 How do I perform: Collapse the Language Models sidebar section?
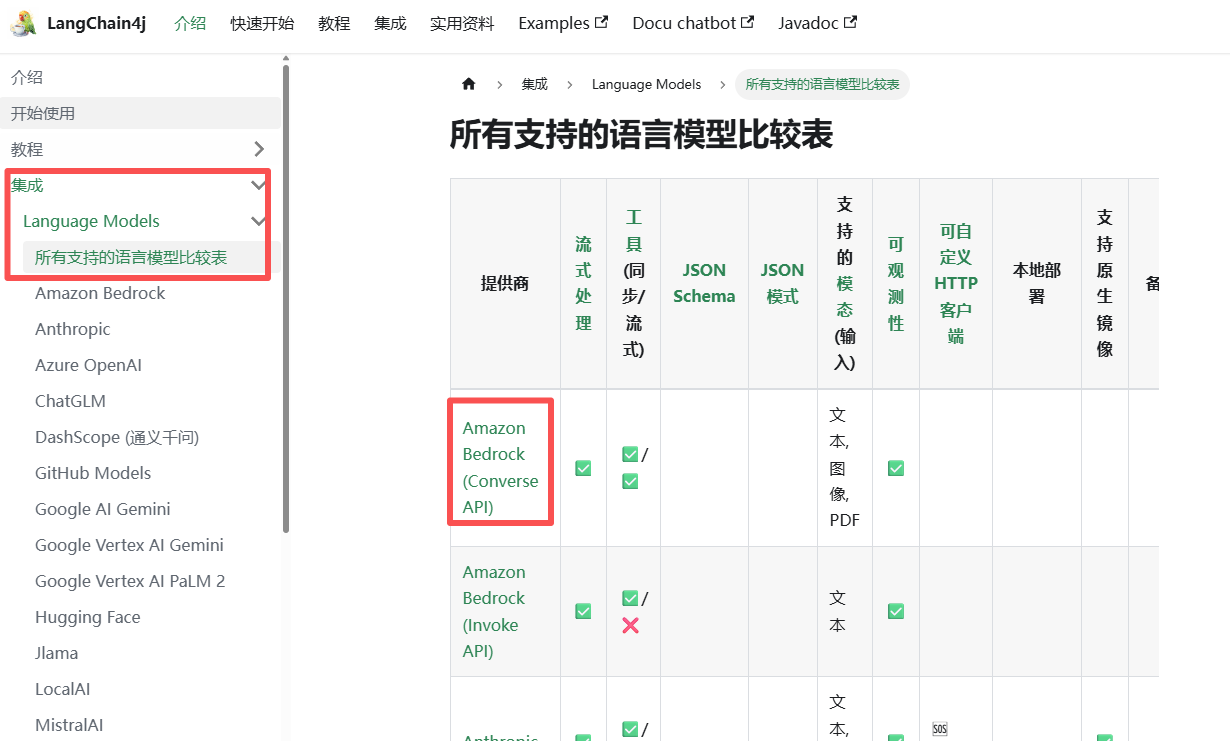[260, 221]
